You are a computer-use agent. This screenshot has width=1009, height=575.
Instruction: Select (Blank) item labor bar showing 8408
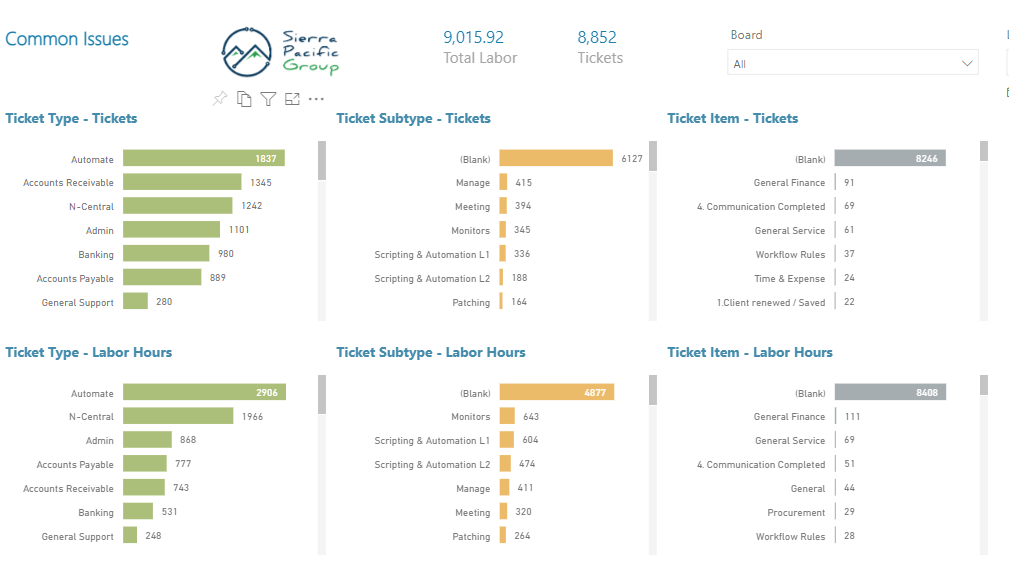click(891, 392)
